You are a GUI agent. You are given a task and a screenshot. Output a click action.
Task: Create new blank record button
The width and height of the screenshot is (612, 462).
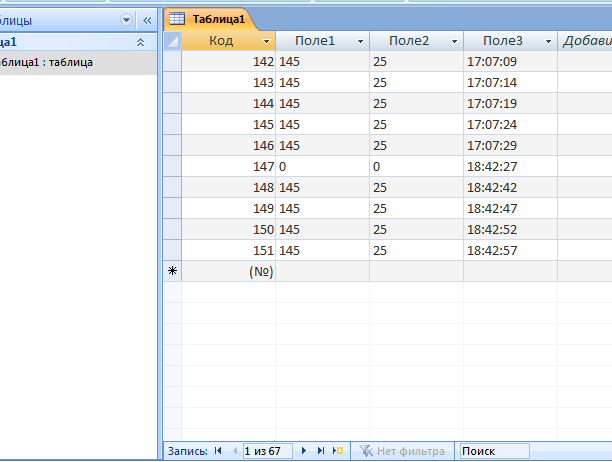[338, 451]
